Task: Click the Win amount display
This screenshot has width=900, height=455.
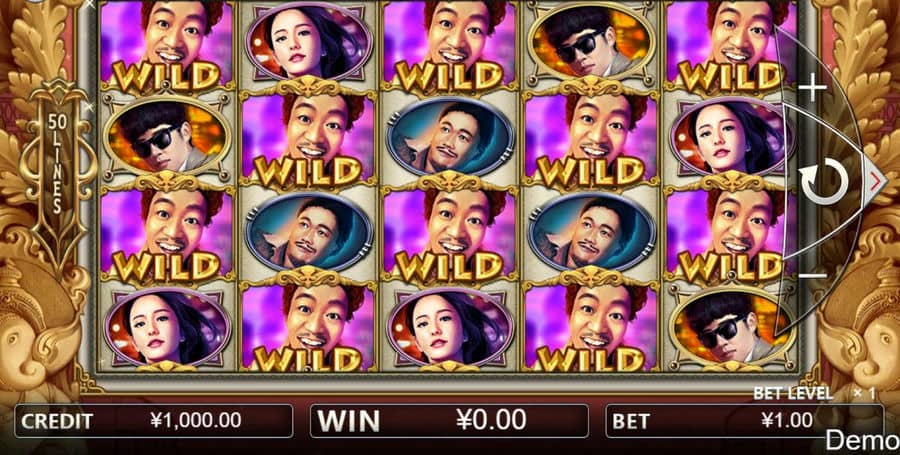Action: (449, 421)
